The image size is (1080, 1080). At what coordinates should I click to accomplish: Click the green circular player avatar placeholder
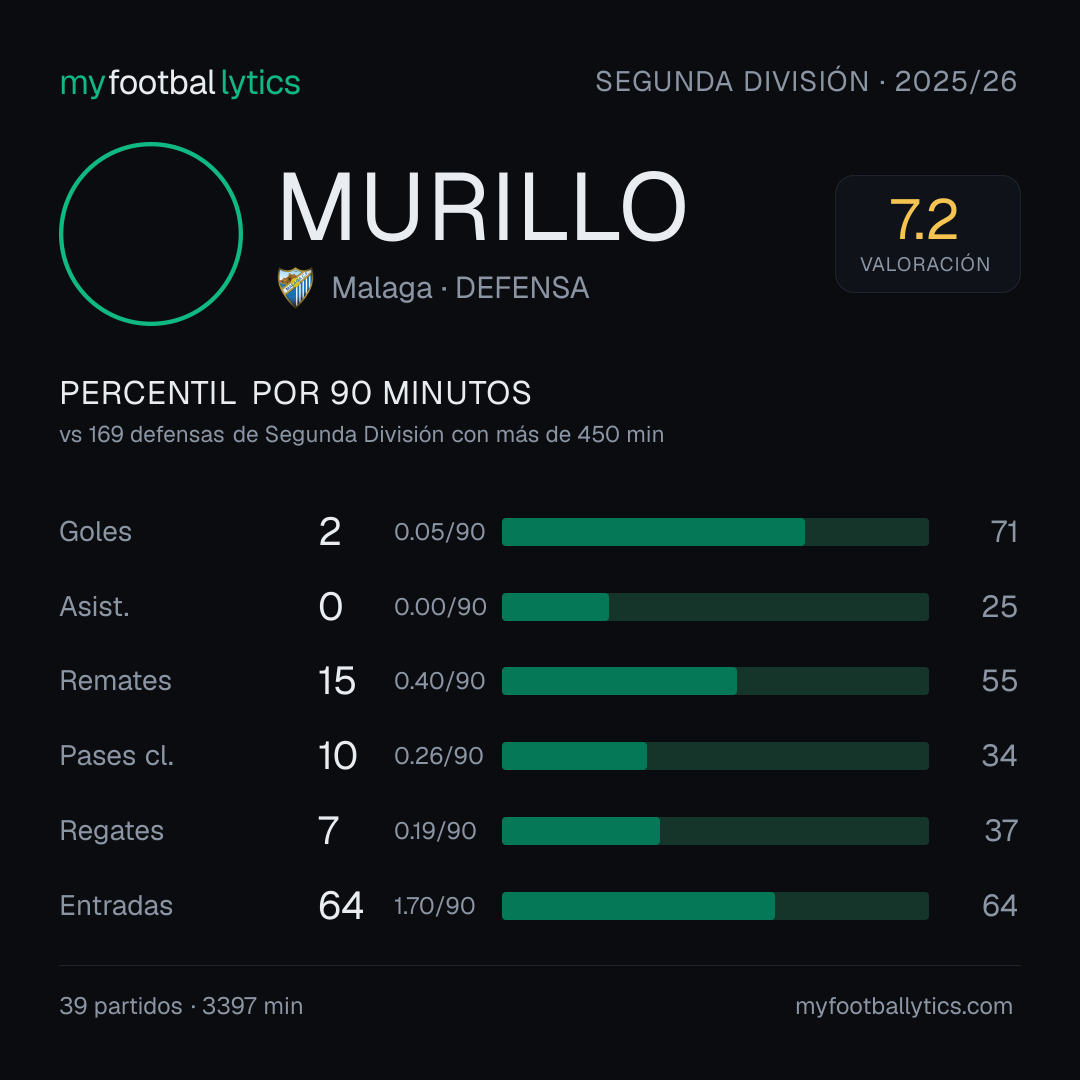pos(151,233)
